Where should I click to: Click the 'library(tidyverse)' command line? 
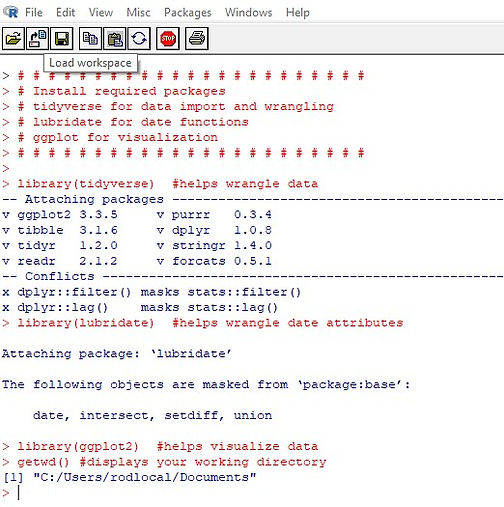click(168, 184)
